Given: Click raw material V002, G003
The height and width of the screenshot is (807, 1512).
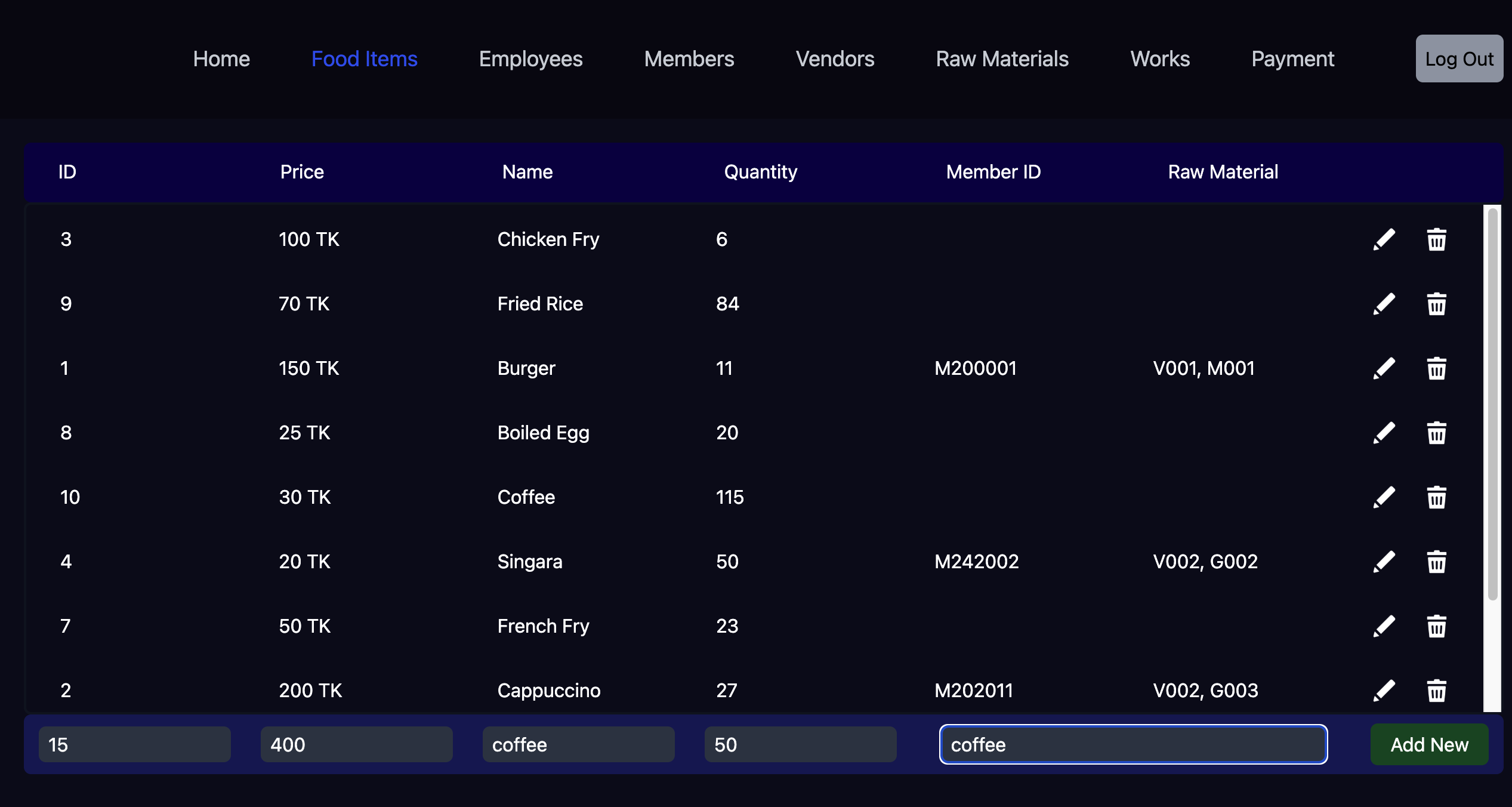Looking at the screenshot, I should pyautogui.click(x=1205, y=691).
